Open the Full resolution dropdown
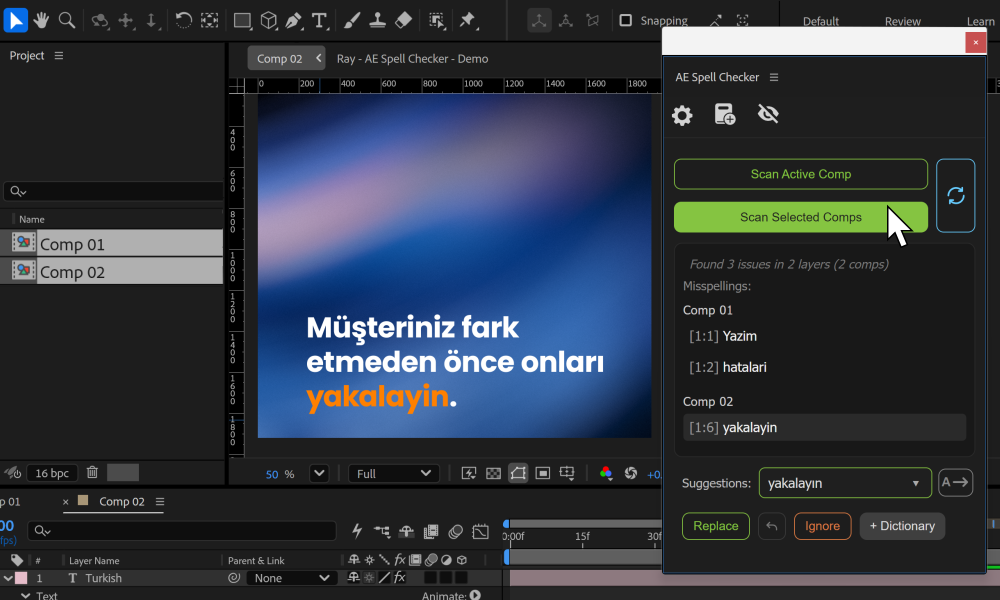This screenshot has width=1000, height=600. (394, 473)
